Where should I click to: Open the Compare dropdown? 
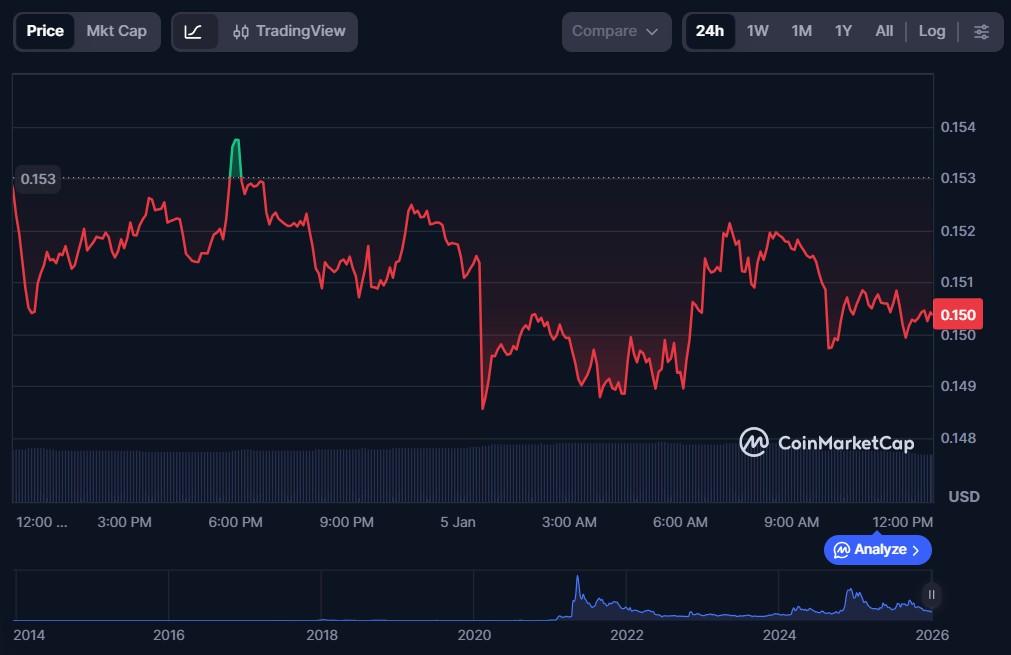(614, 32)
